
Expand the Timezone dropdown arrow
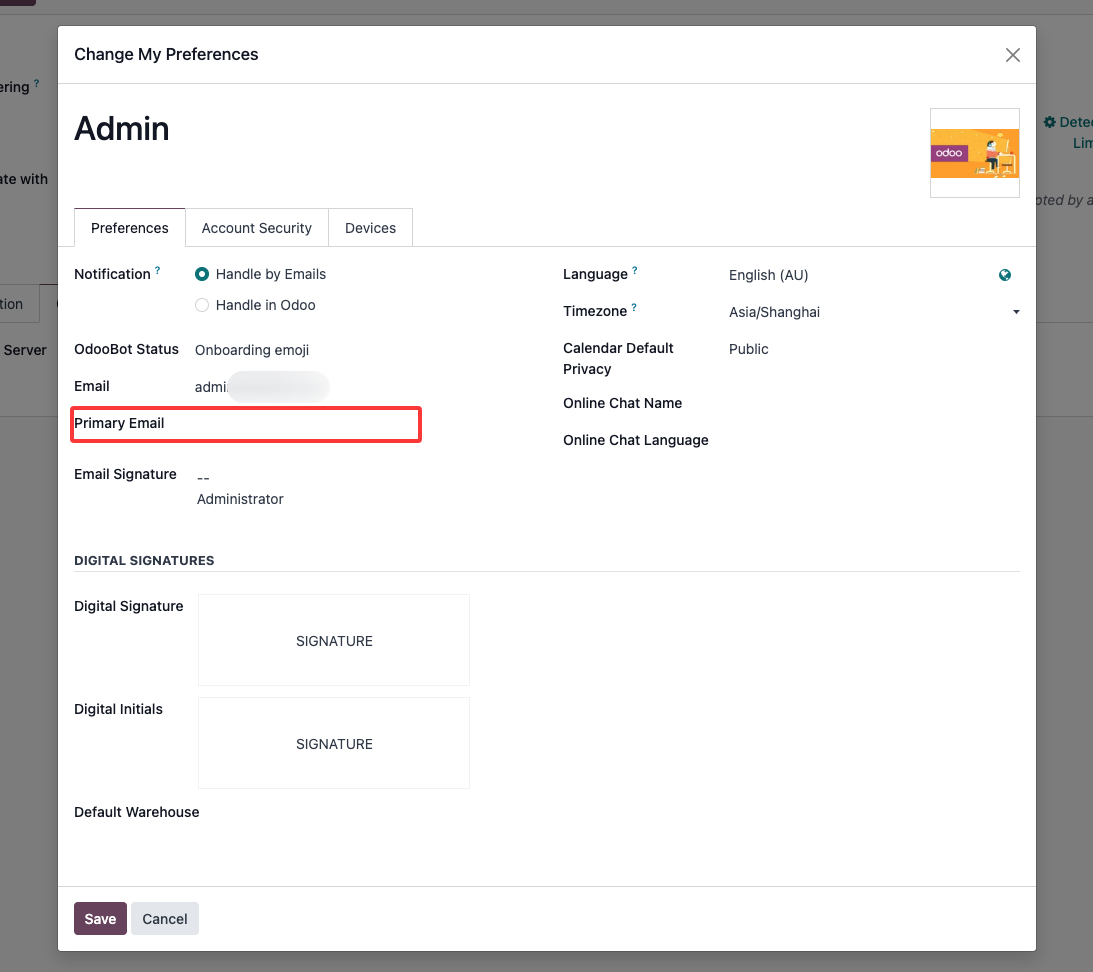tap(1016, 312)
